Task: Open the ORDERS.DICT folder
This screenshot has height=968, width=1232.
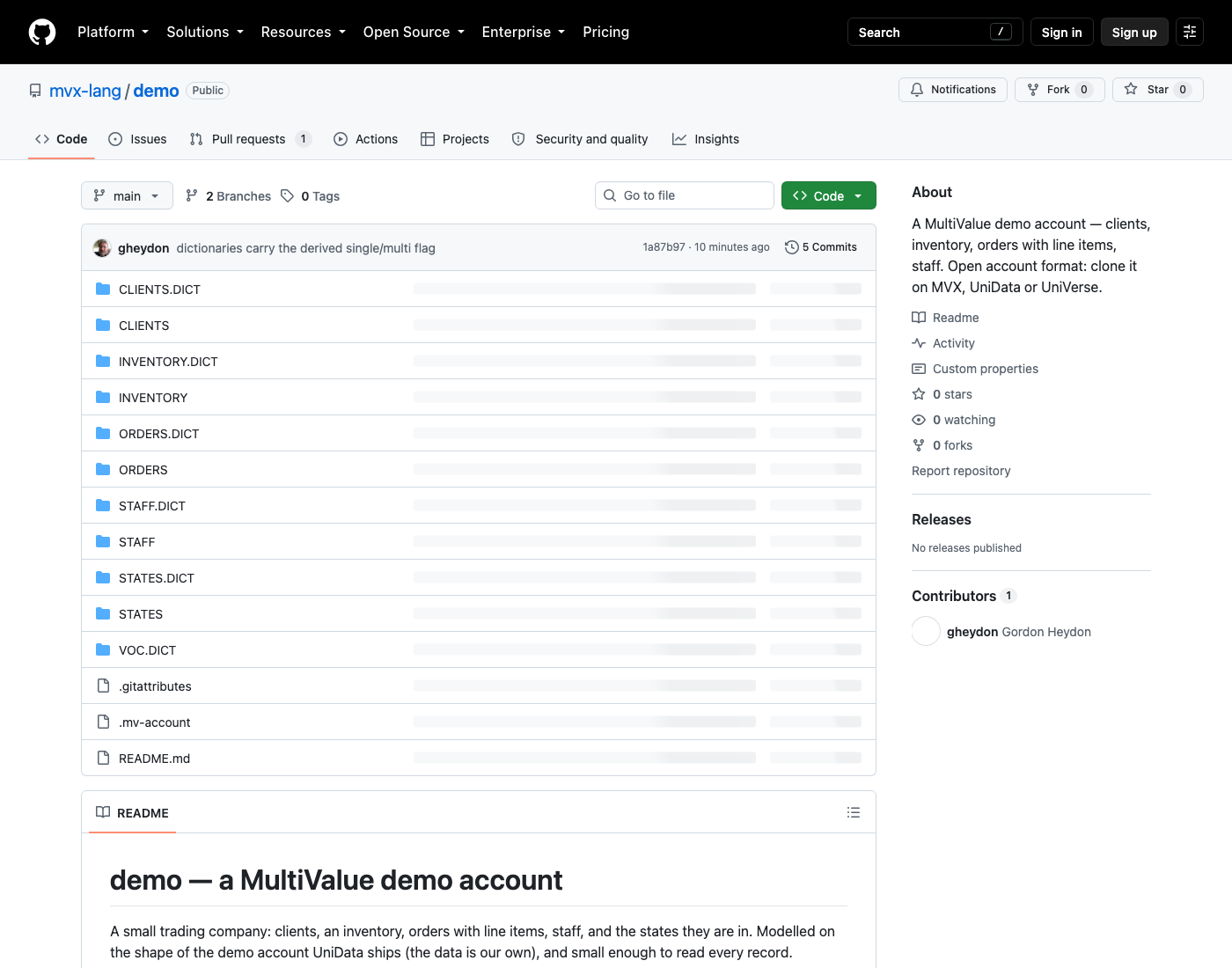Action: [159, 434]
